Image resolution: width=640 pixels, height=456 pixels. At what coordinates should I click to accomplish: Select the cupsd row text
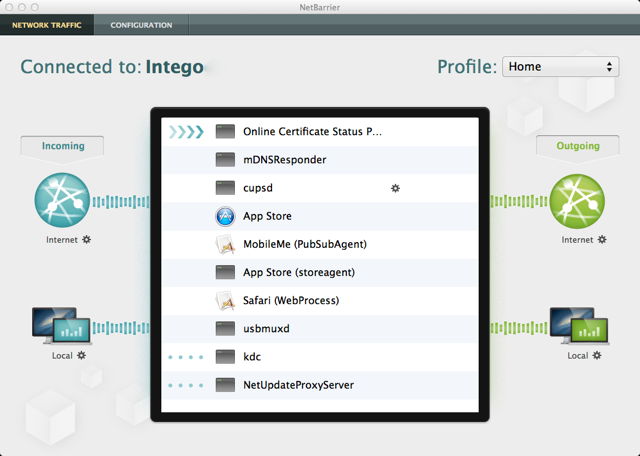258,188
